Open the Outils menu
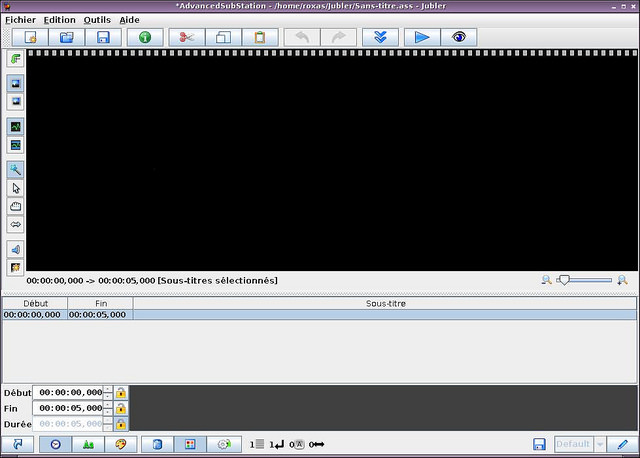Screen dimensions: 640x458 click(97, 19)
